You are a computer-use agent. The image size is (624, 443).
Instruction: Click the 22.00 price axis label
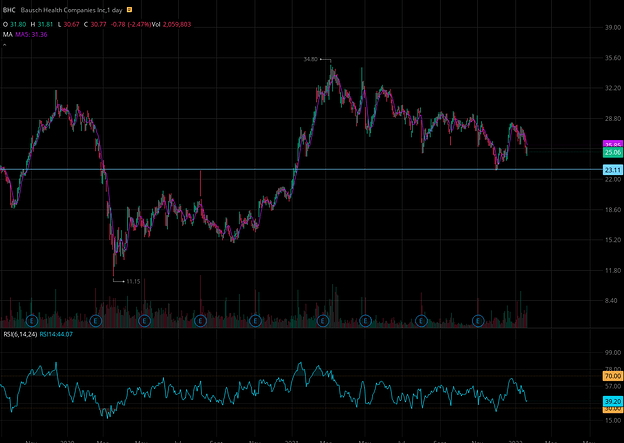613,179
